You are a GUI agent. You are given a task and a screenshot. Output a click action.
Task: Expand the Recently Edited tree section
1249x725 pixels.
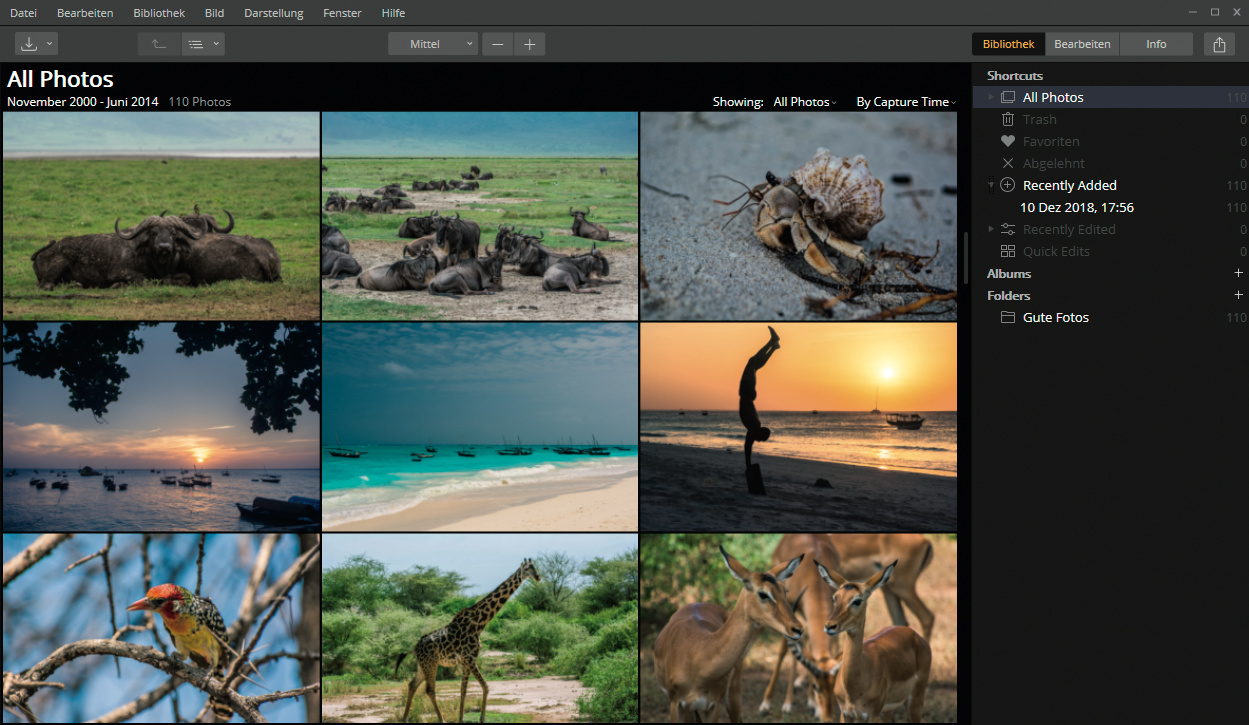[x=991, y=229]
